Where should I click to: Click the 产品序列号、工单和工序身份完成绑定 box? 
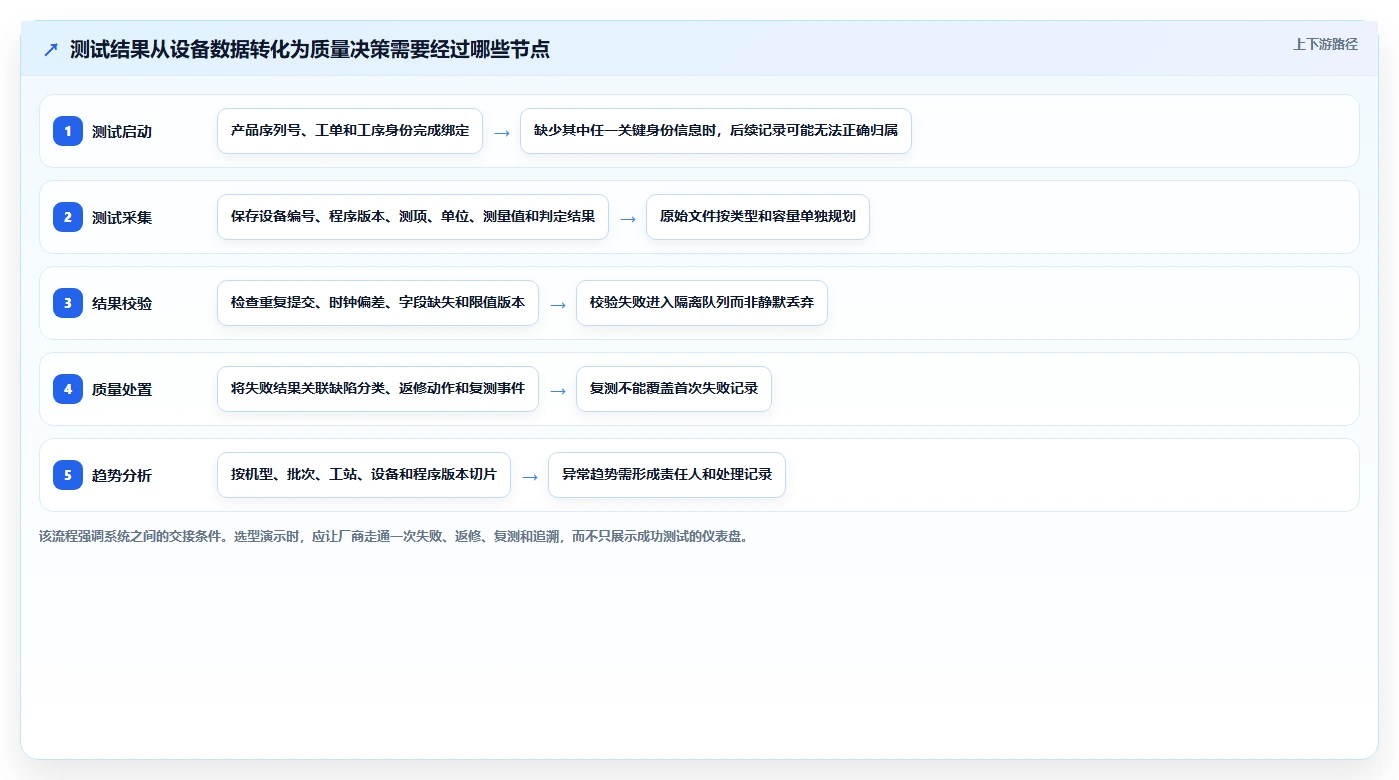(x=350, y=131)
